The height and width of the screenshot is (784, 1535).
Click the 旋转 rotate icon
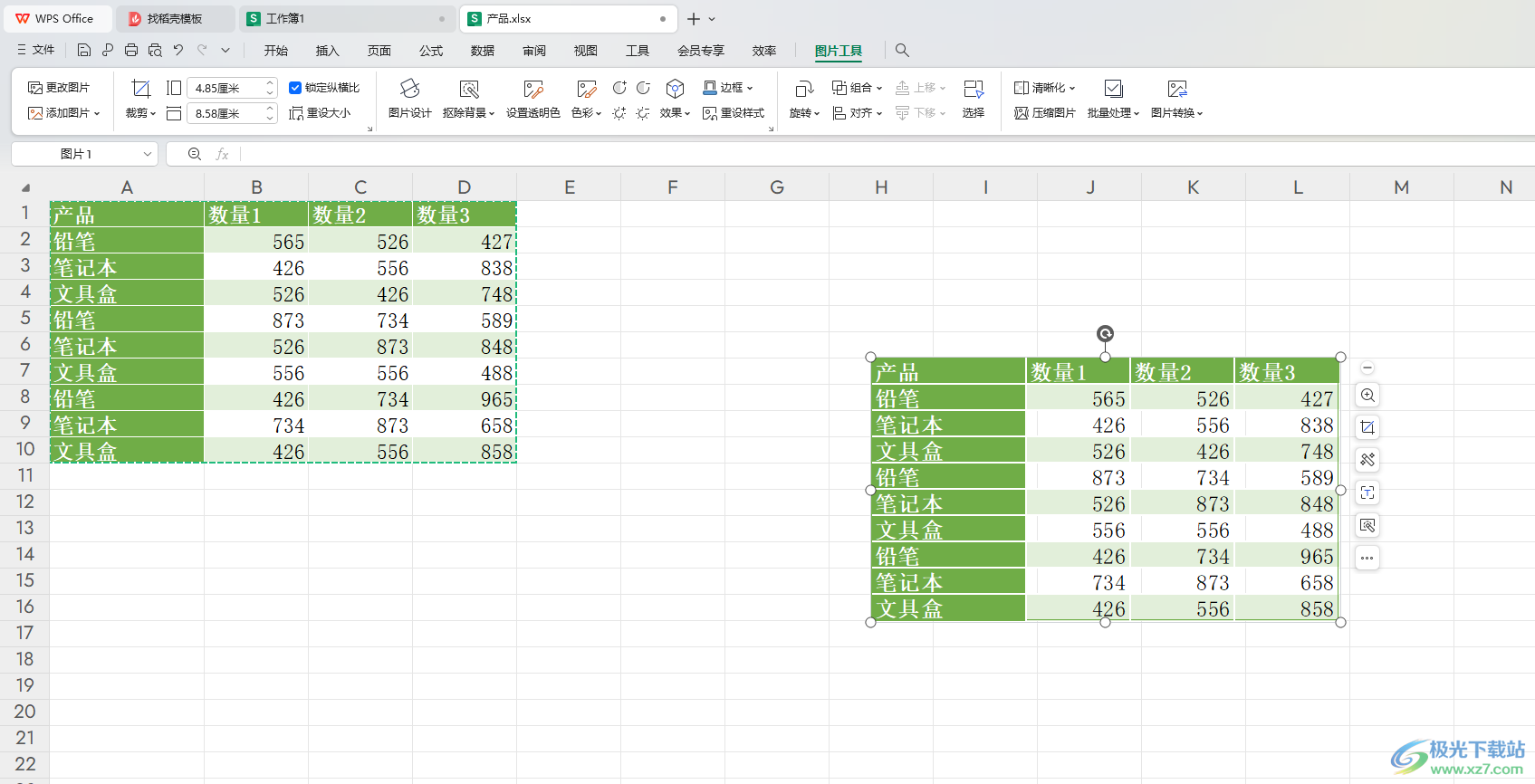coord(803,89)
